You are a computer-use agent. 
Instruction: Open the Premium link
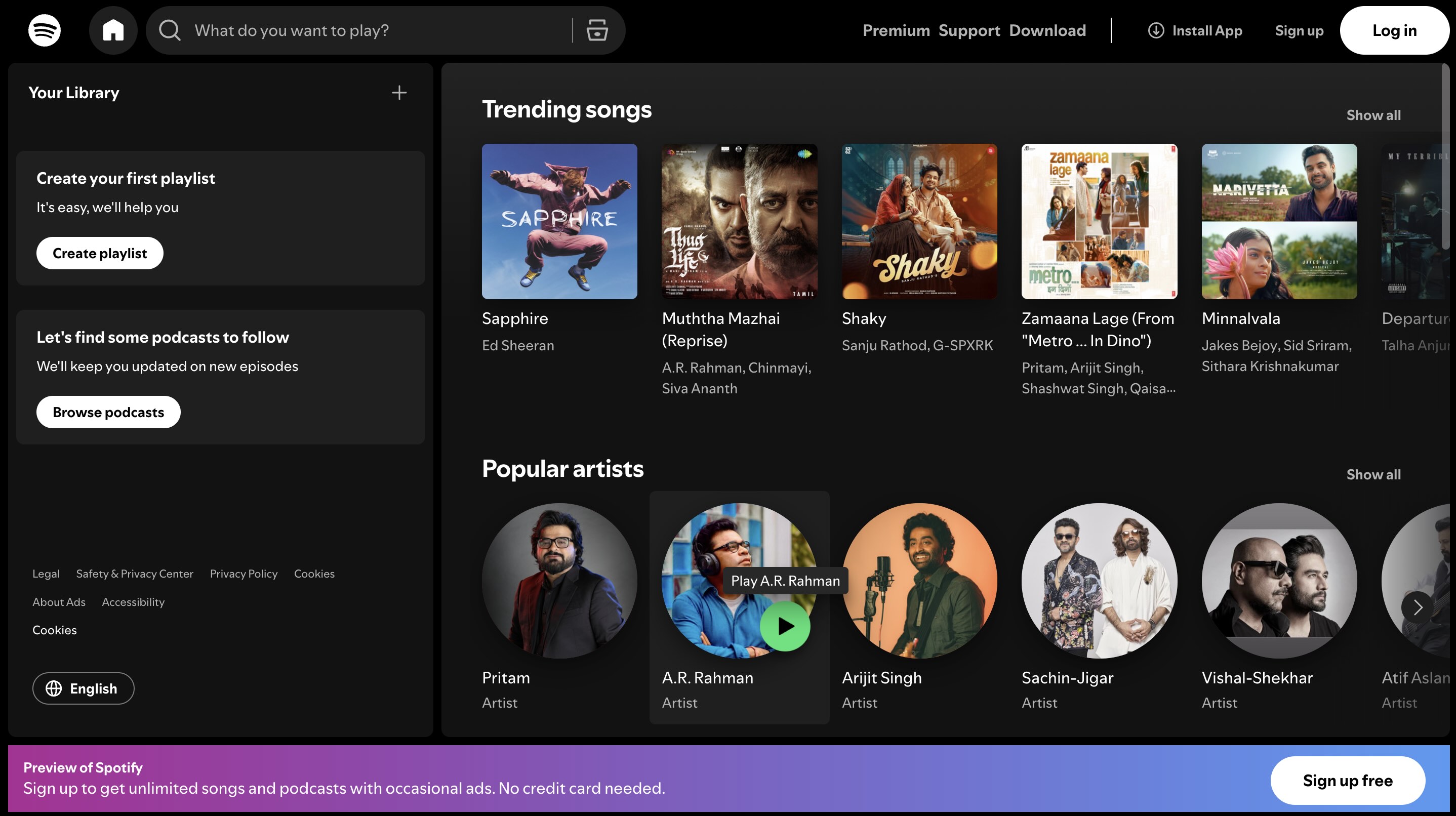coord(896,30)
